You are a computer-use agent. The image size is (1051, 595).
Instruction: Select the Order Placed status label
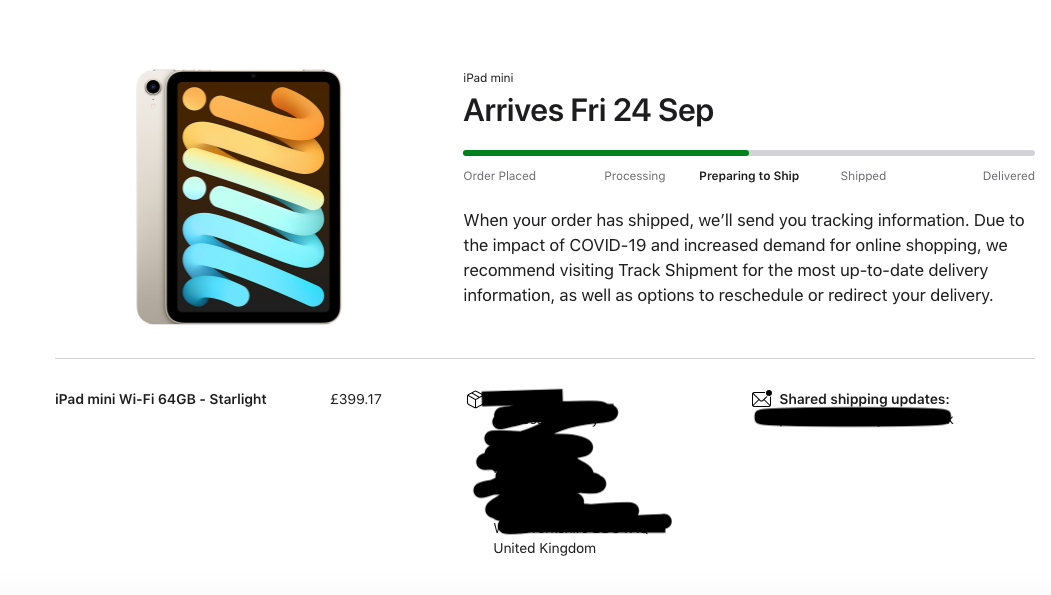point(499,176)
